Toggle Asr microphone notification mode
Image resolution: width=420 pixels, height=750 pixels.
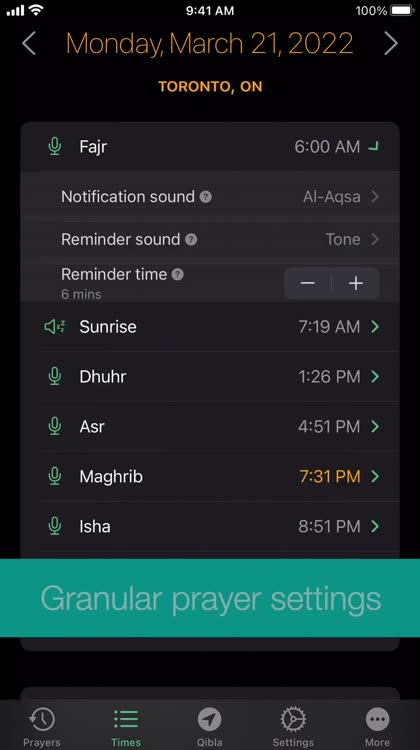point(55,426)
